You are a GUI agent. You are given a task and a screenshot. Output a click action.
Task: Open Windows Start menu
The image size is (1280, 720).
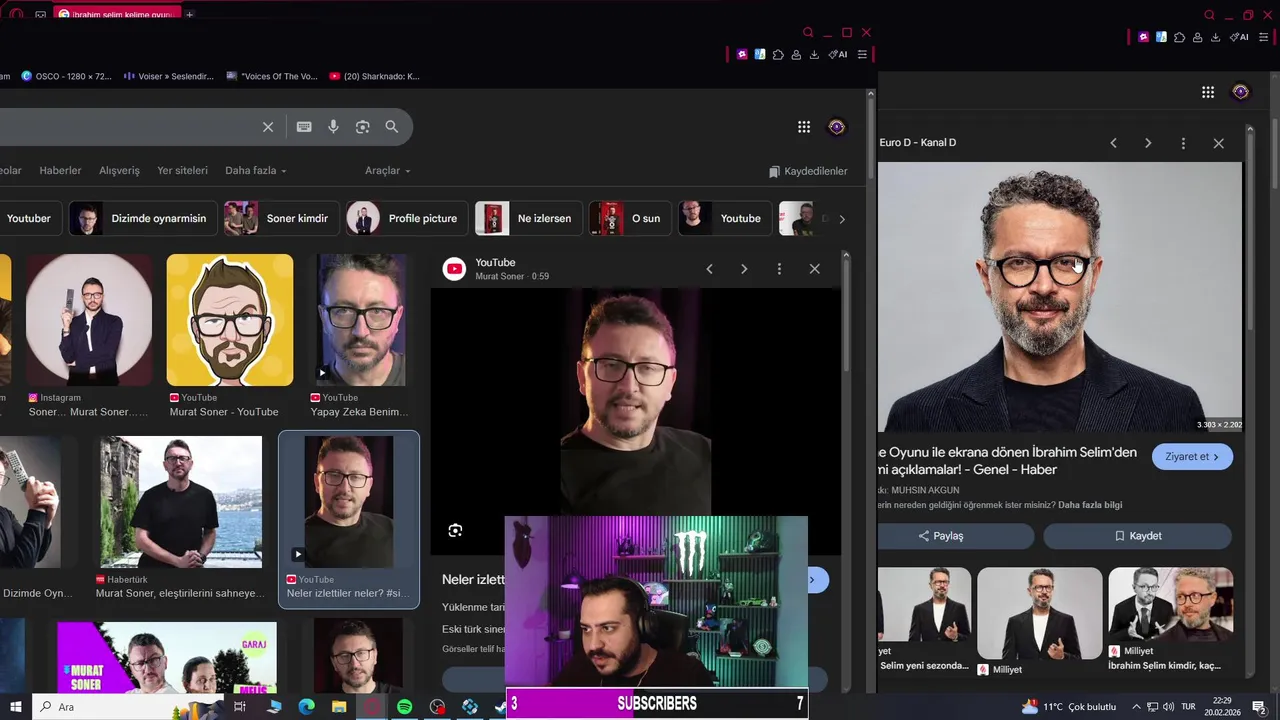[x=15, y=707]
